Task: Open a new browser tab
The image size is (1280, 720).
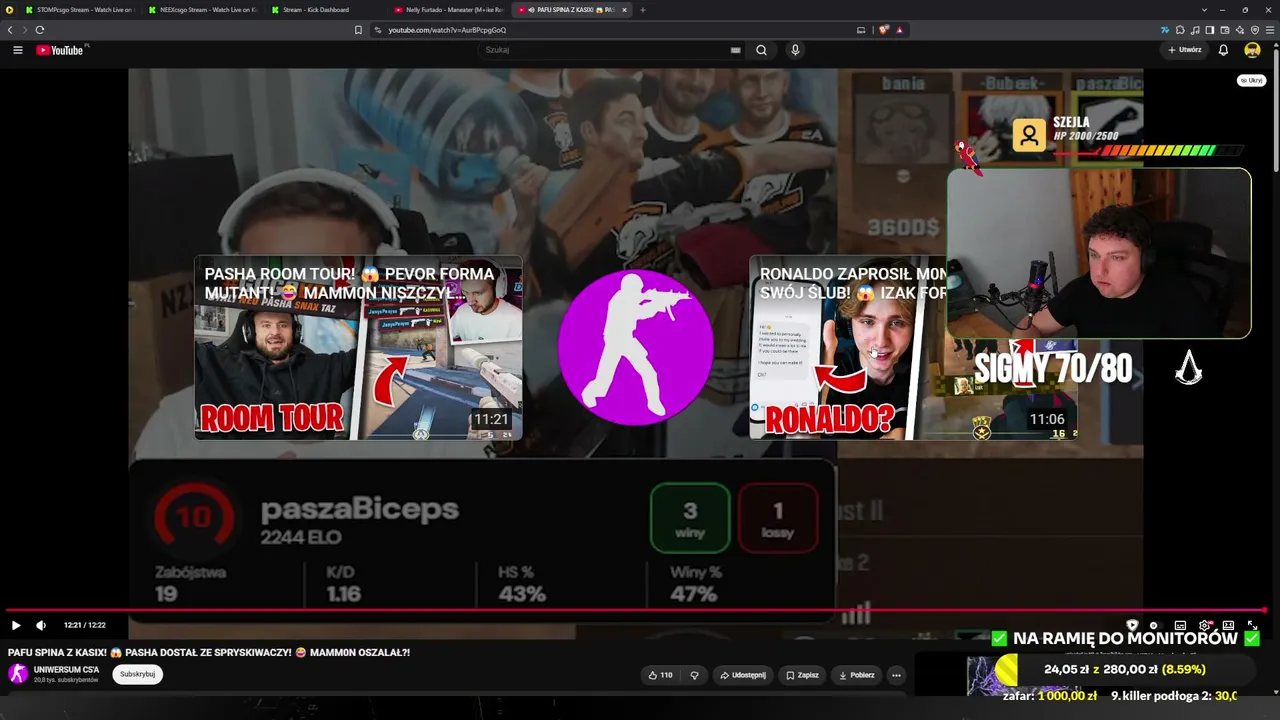Action: click(643, 10)
